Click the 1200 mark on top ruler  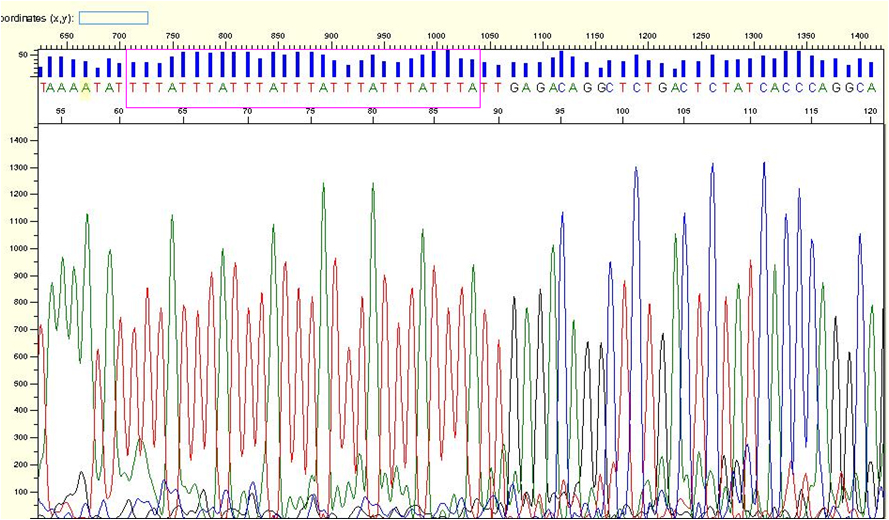[x=648, y=36]
